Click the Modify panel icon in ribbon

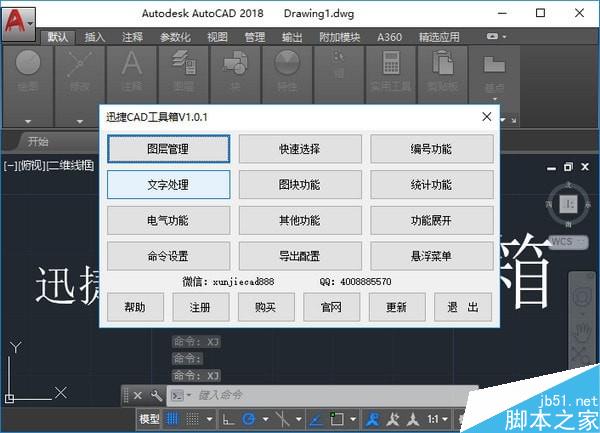(x=80, y=63)
